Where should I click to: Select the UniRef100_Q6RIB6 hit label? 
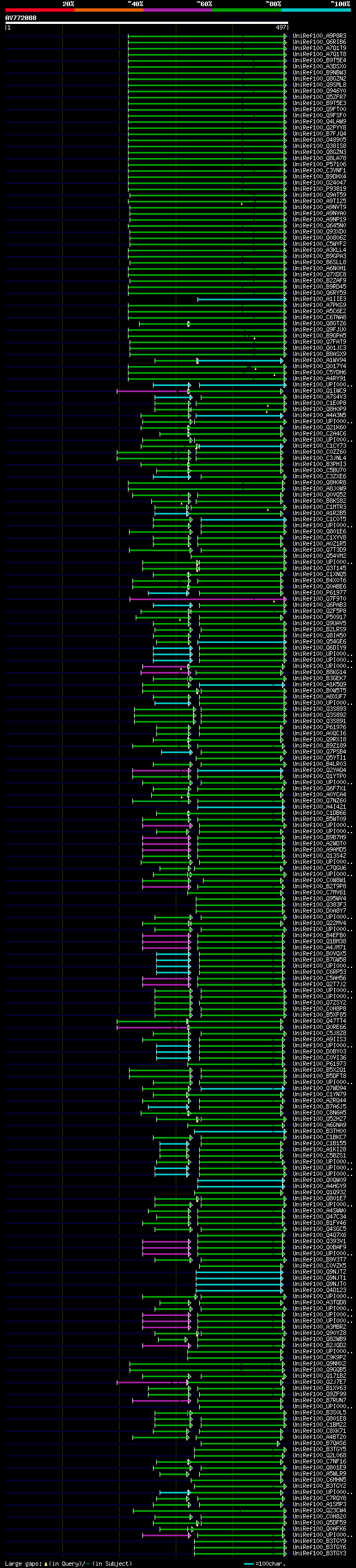(x=319, y=42)
